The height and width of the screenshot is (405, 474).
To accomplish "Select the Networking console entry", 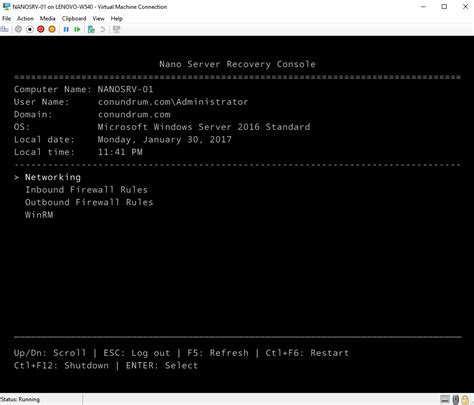I will [53, 177].
